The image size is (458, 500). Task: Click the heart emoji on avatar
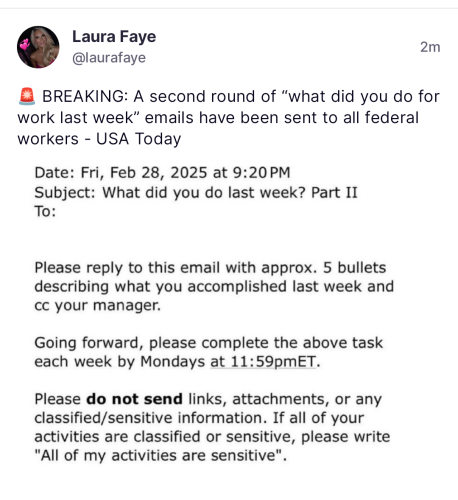pos(24,44)
